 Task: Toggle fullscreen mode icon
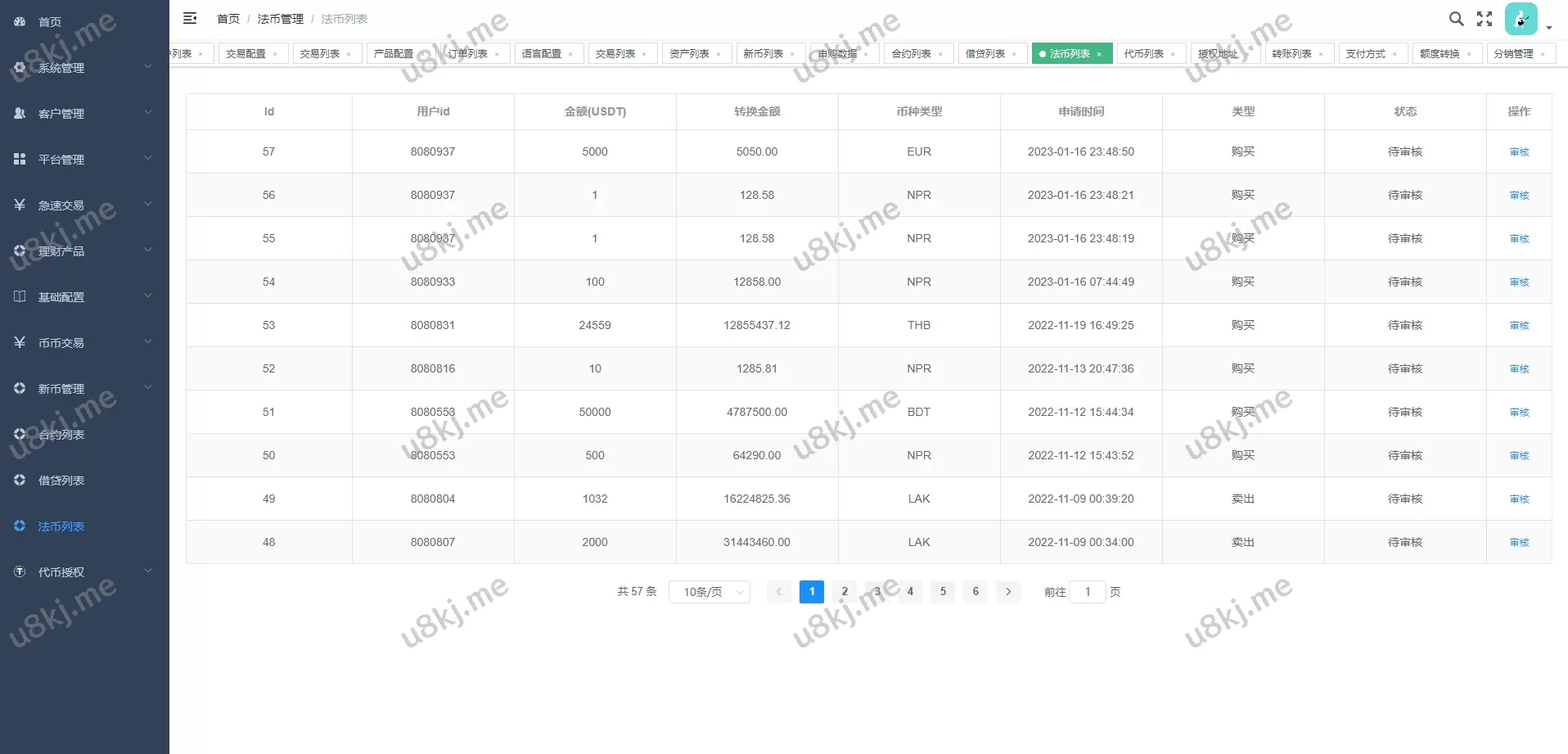click(1485, 19)
